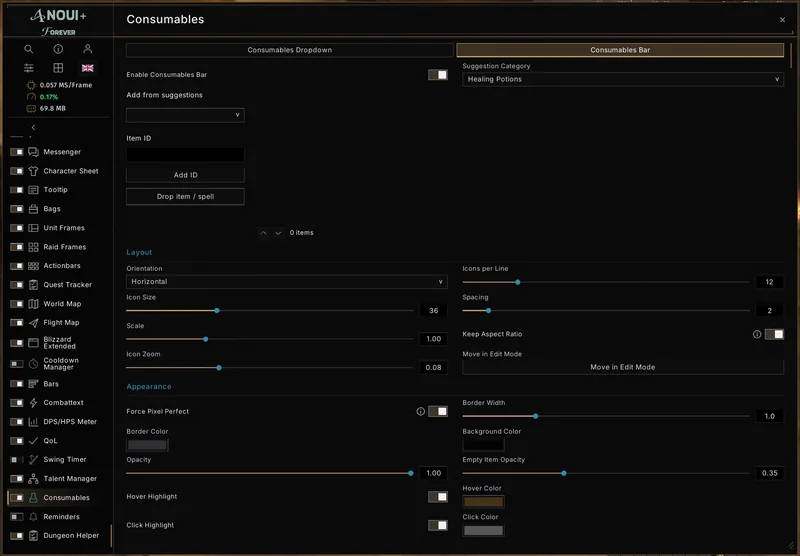Toggle Enable Consumables Bar switch
Screen dimensions: 800x556
(438, 75)
